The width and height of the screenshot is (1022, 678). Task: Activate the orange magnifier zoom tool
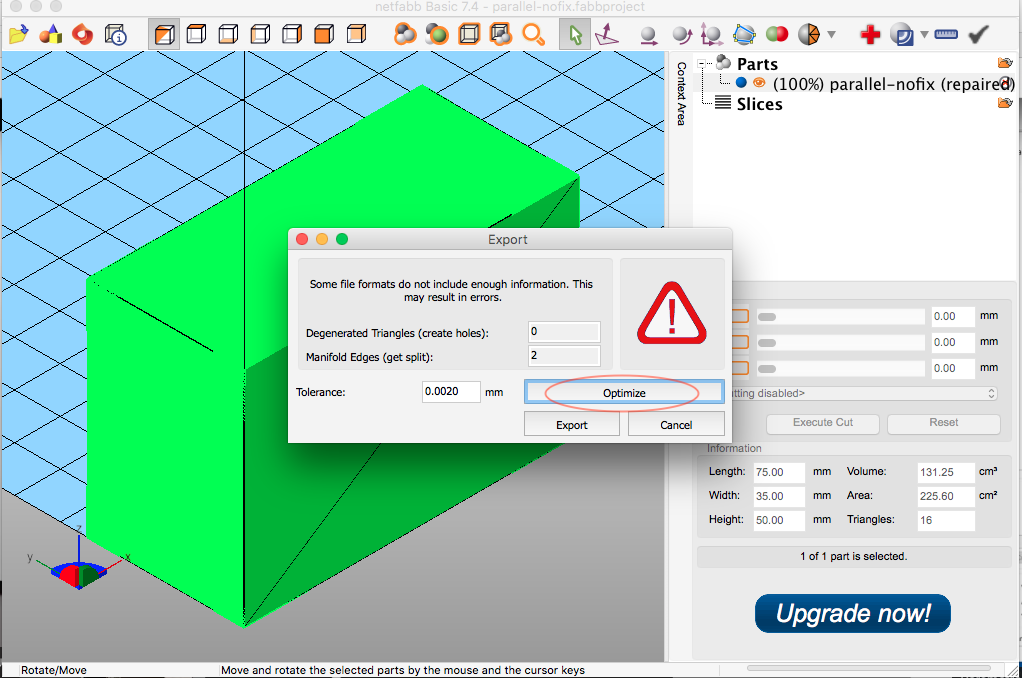(533, 34)
